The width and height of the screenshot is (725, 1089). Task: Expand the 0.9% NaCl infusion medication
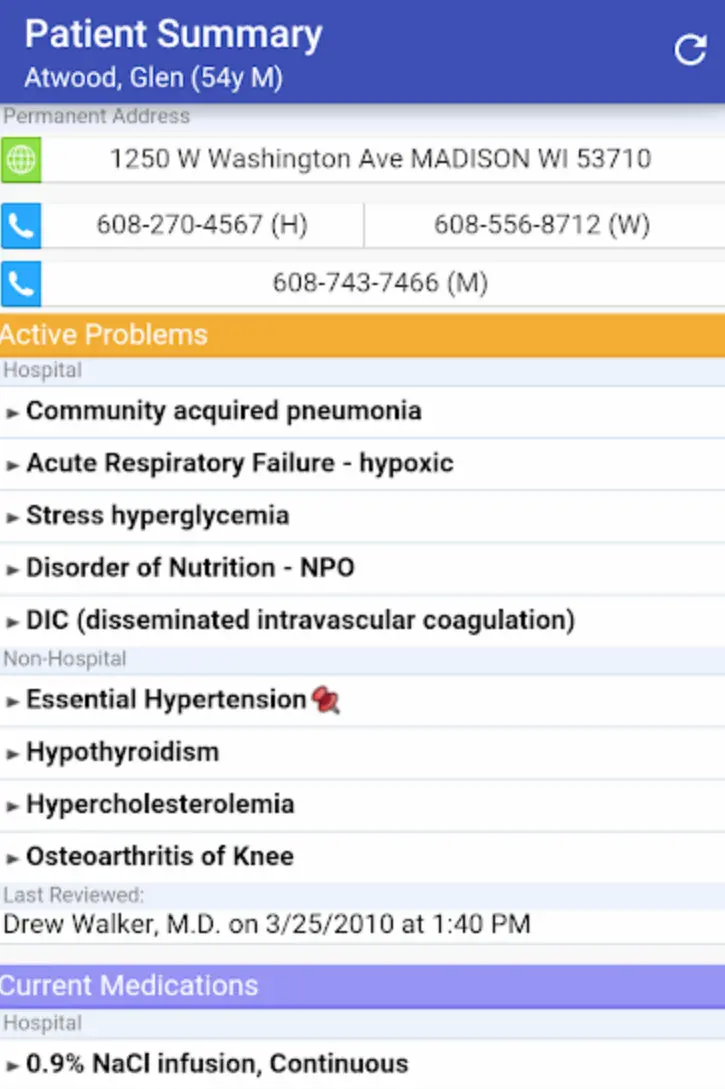pyautogui.click(x=216, y=1063)
